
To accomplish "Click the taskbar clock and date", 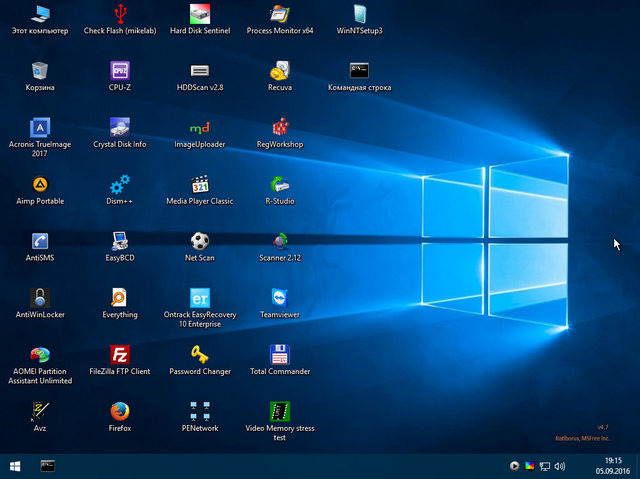I will click(613, 466).
